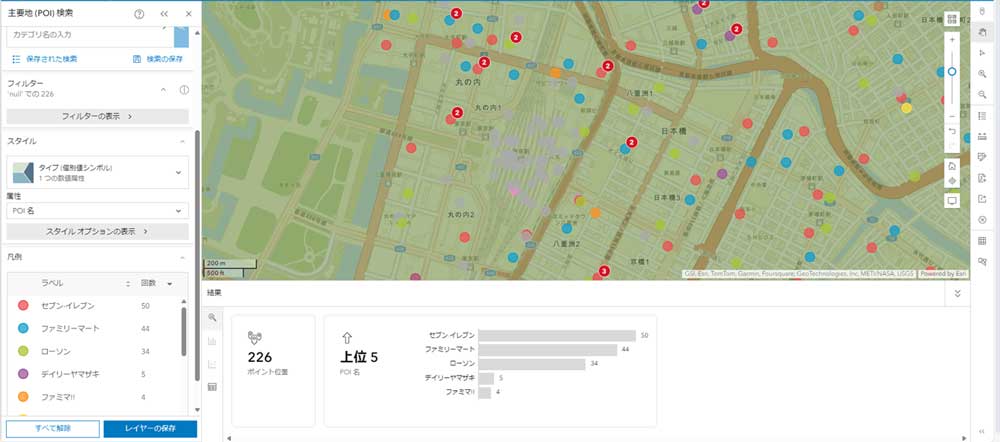This screenshot has width=1000, height=442.
Task: Select the pan hand tool
Action: click(x=982, y=33)
